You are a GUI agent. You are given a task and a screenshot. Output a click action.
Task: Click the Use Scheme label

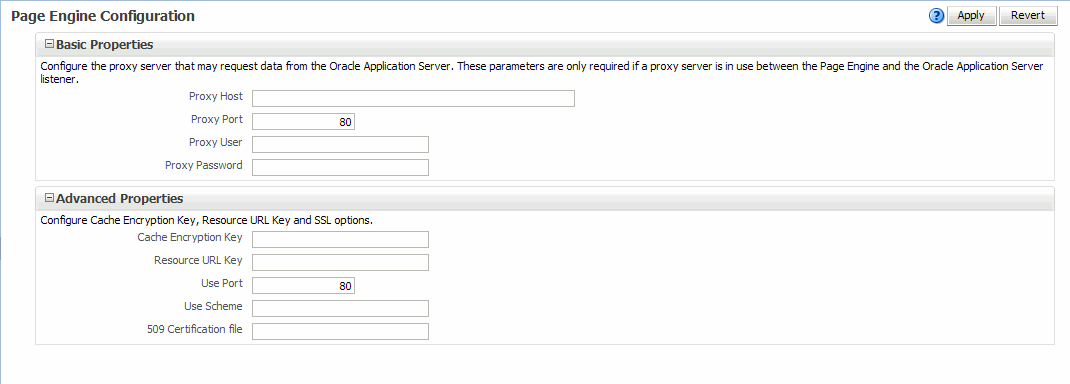213,306
